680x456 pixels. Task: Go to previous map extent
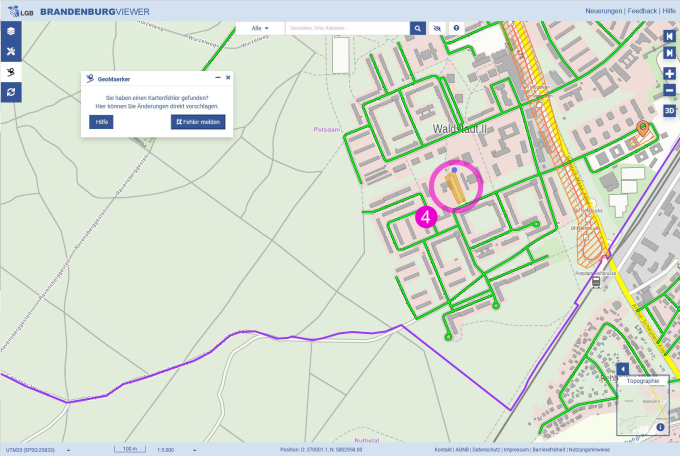pyautogui.click(x=669, y=36)
